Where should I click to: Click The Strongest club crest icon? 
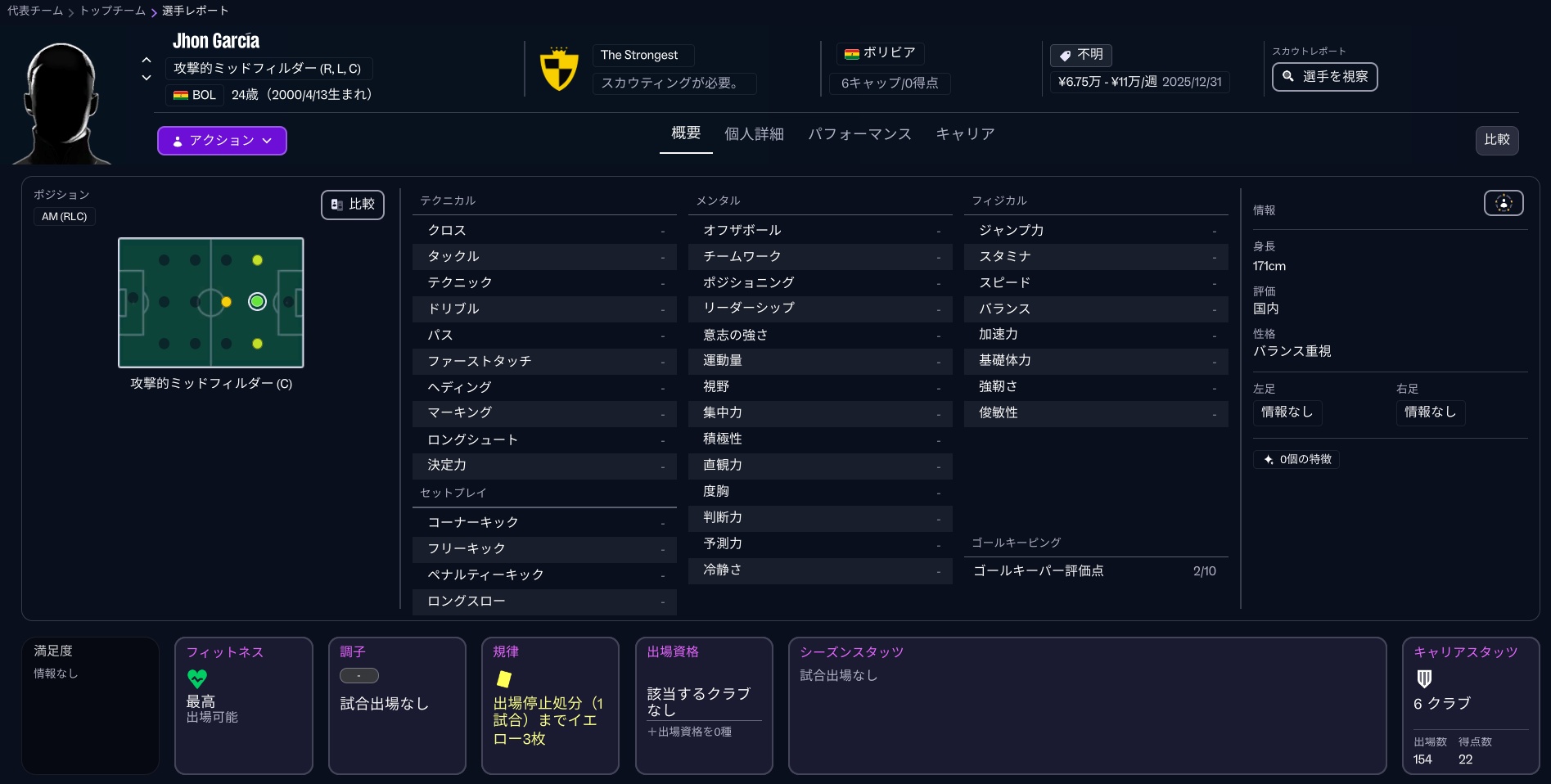[559, 69]
